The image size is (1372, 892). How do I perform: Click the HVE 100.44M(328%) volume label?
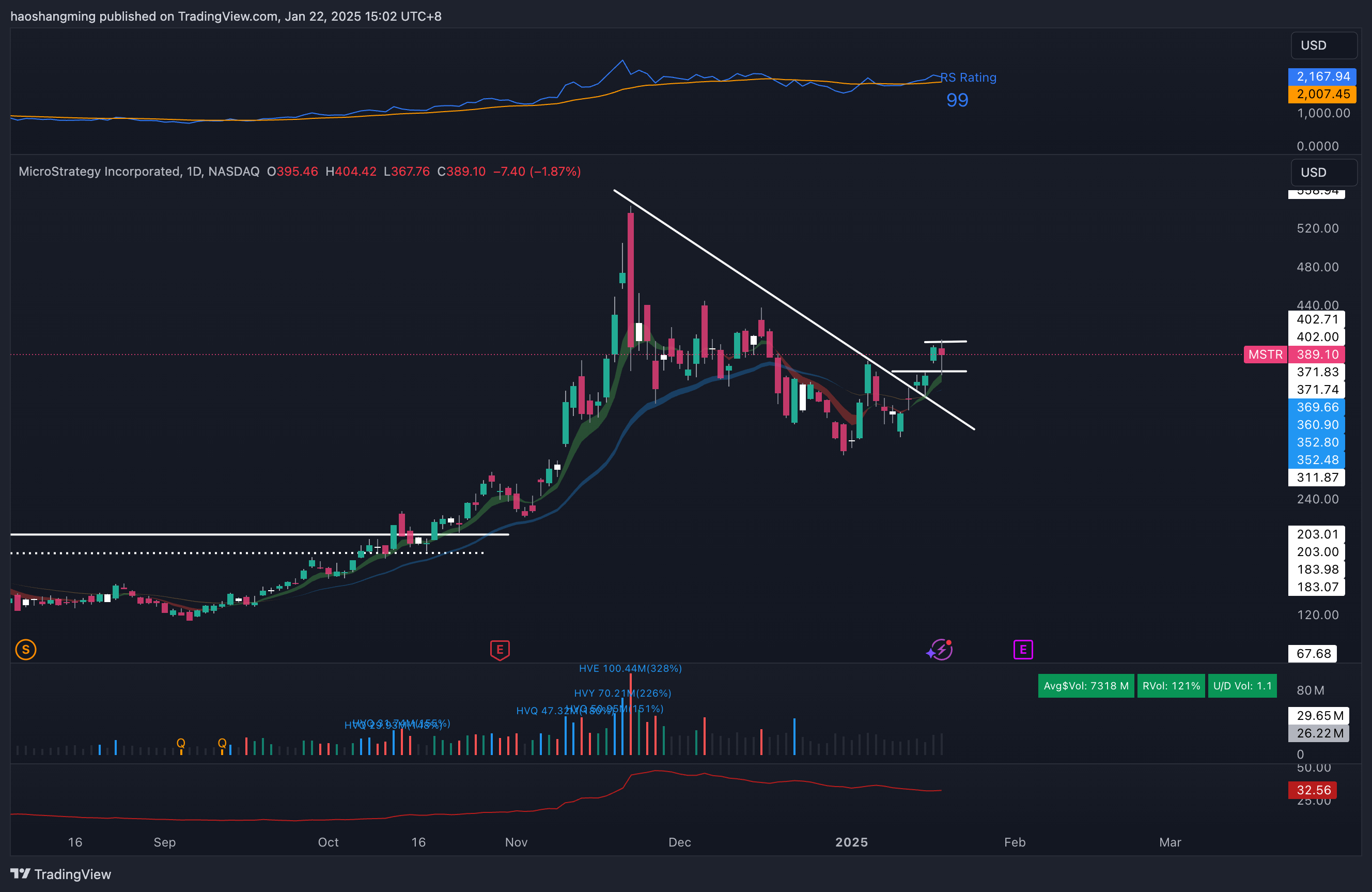[x=630, y=668]
